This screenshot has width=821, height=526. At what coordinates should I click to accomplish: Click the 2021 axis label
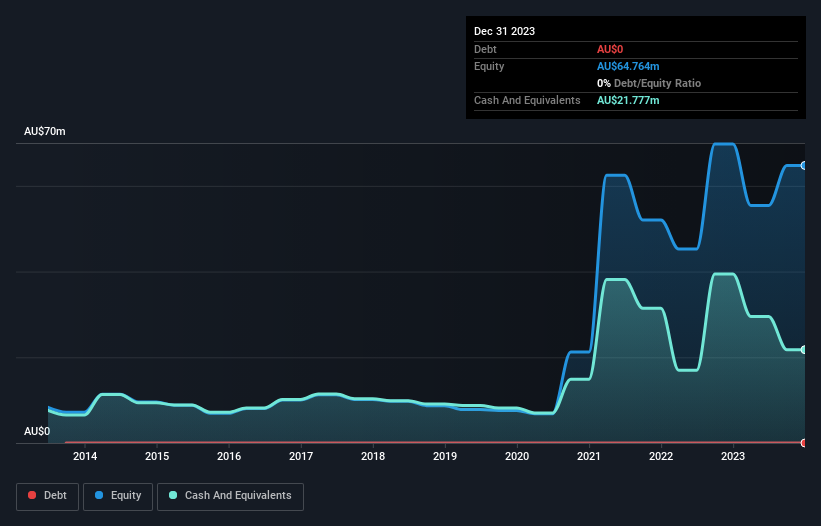click(589, 456)
